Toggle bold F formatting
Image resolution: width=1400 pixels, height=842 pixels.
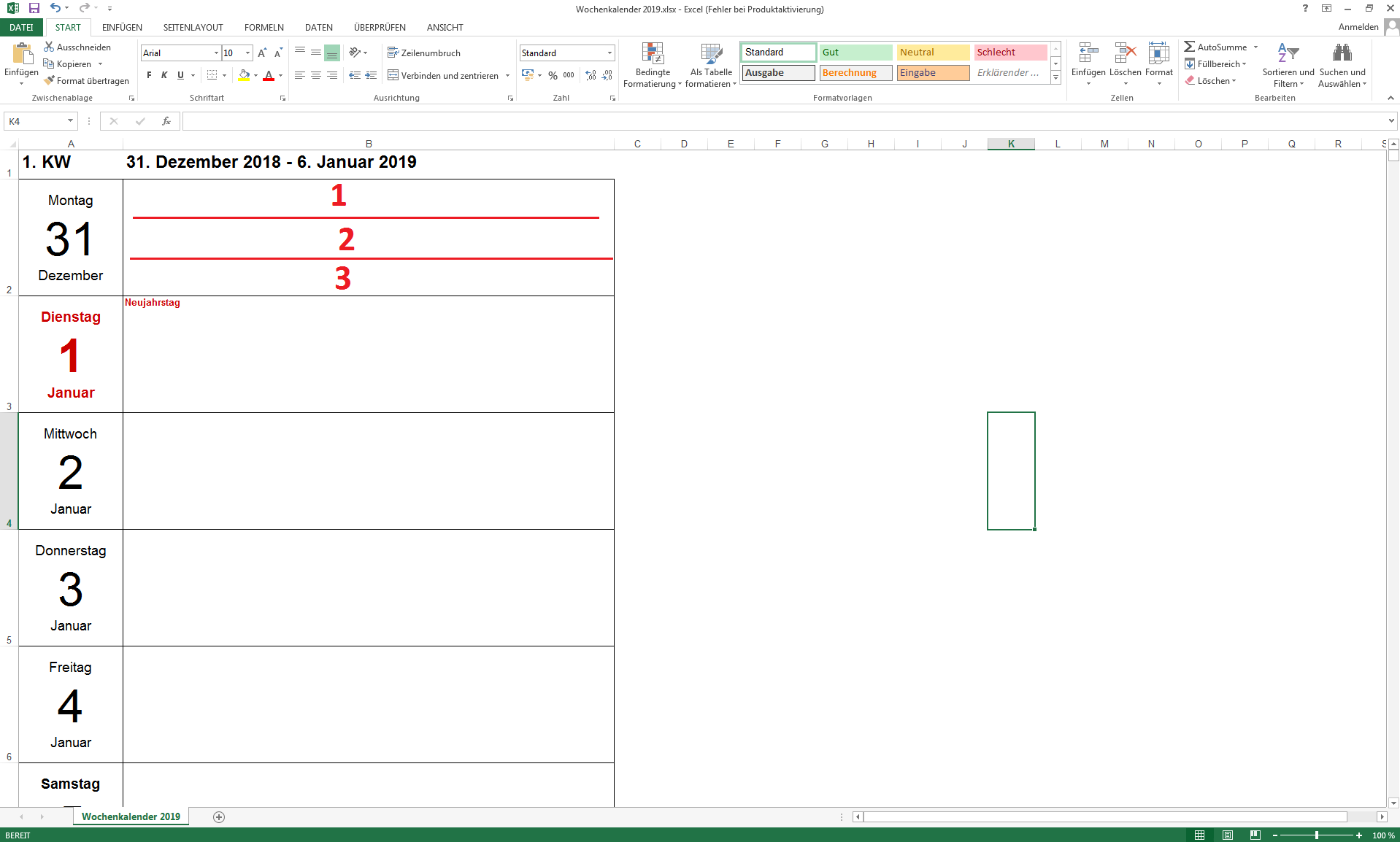pos(149,75)
